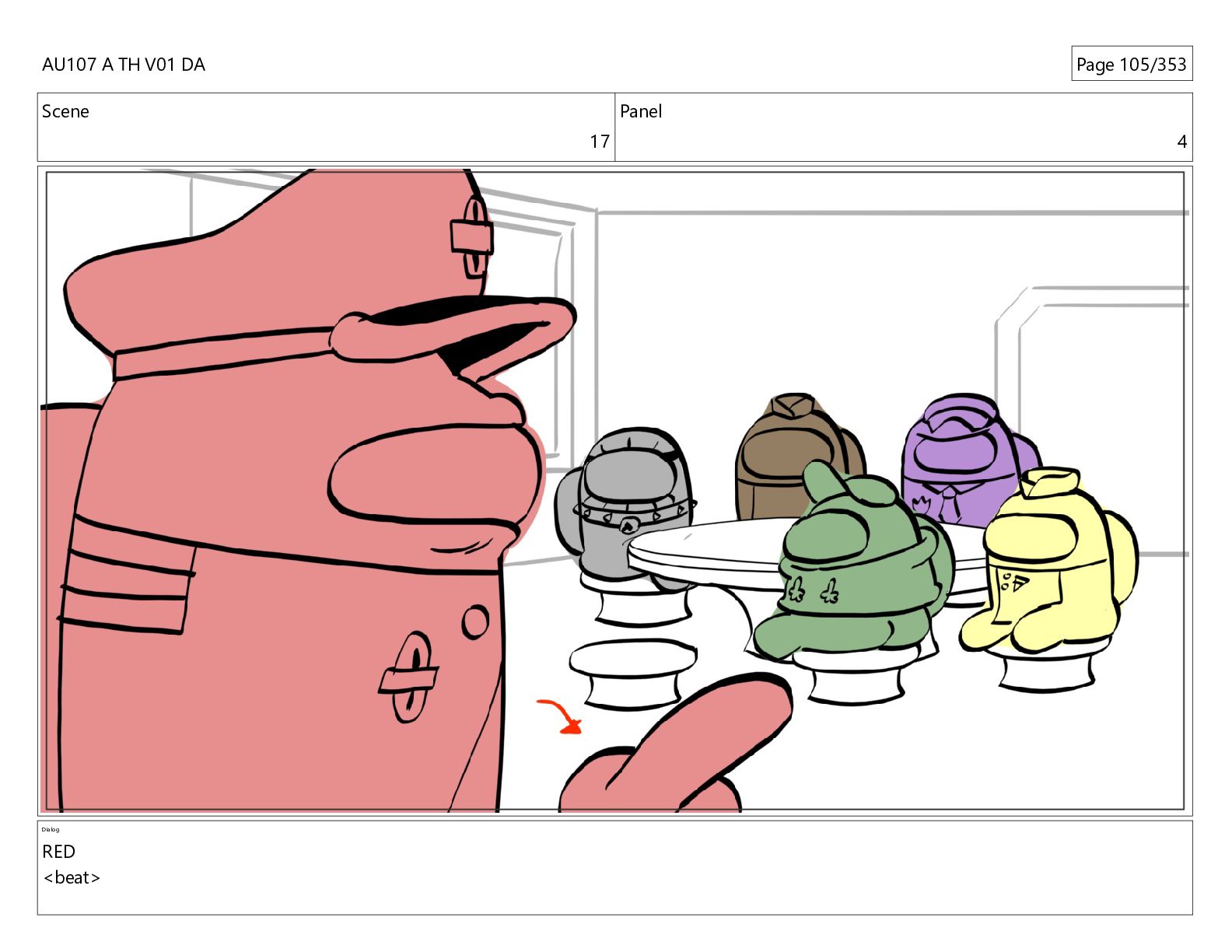Screen dimensions: 1232x952
Task: Select the Page 105/353 indicator box
Action: pyautogui.click(x=1131, y=64)
